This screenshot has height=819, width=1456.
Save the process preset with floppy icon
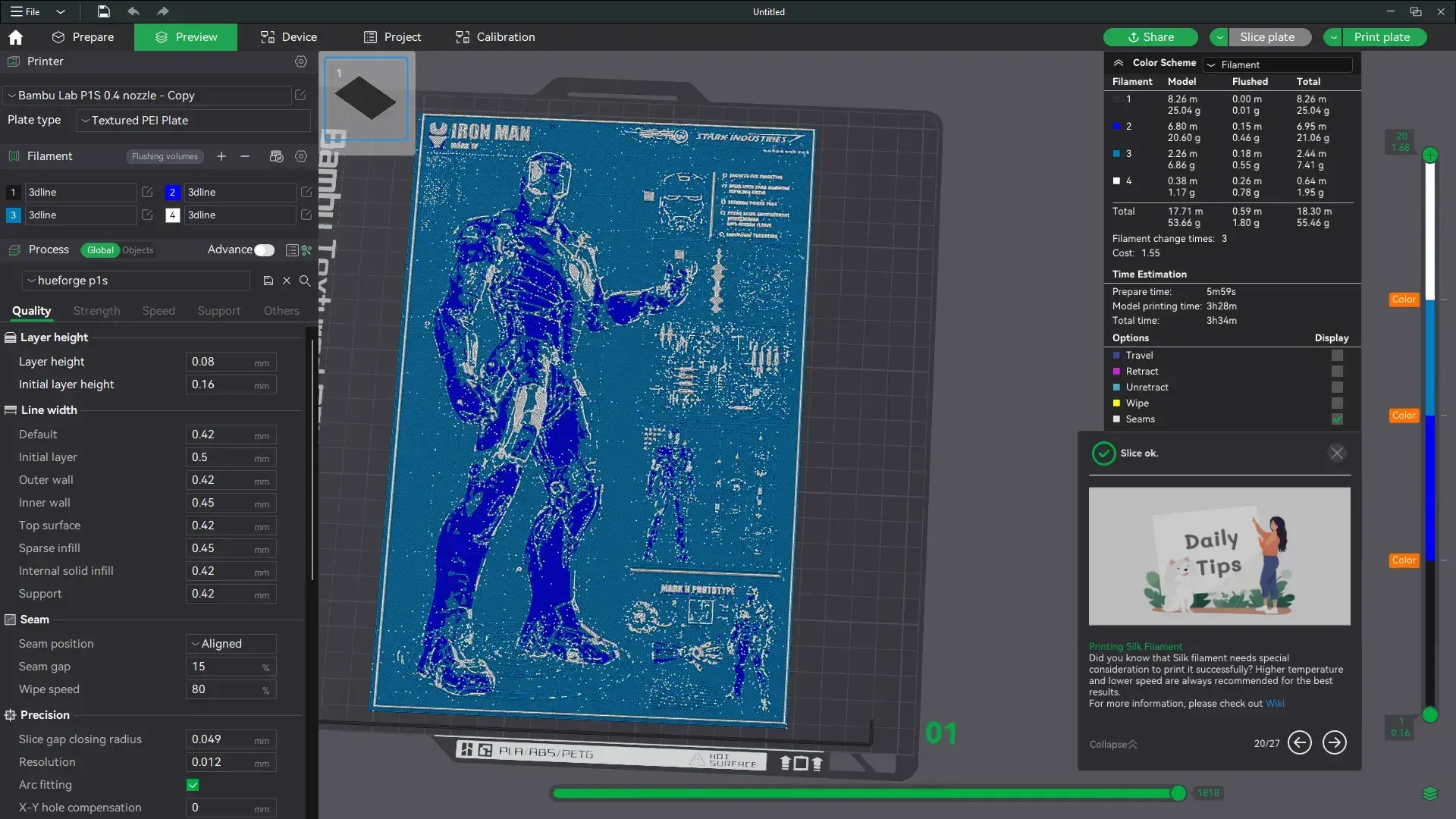click(268, 281)
